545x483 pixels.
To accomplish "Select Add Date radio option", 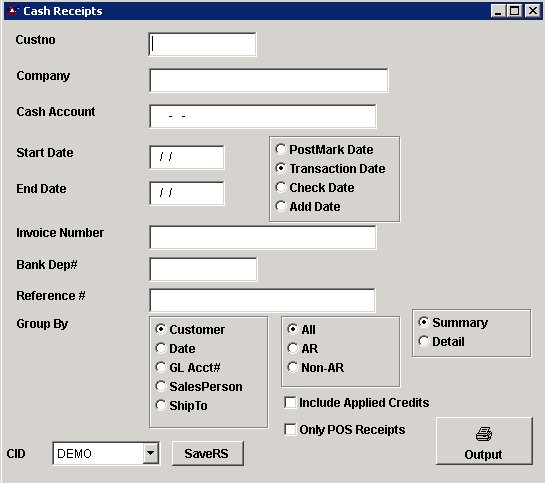I will tap(280, 206).
